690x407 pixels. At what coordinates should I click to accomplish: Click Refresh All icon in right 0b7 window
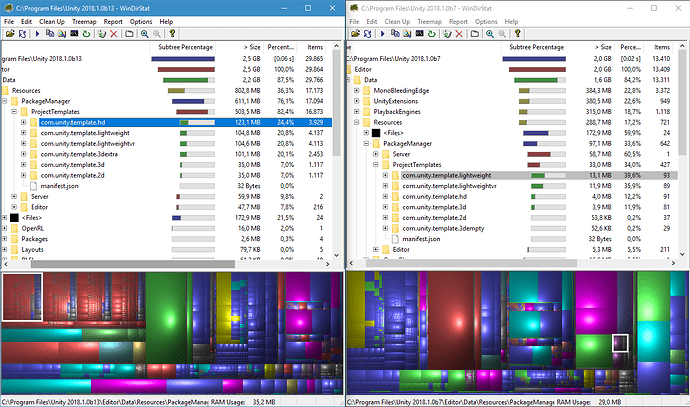click(x=368, y=33)
